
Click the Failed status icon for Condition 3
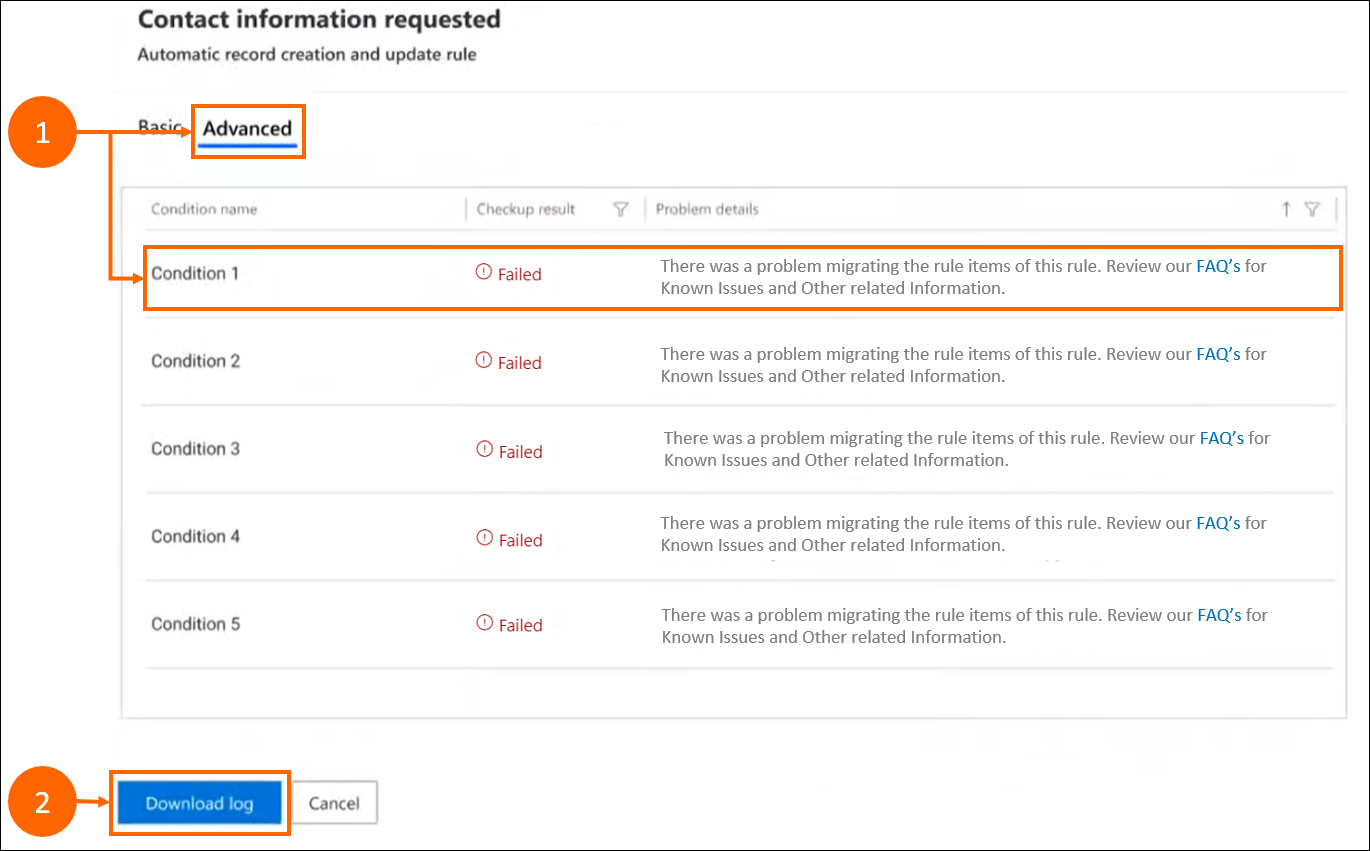click(484, 449)
